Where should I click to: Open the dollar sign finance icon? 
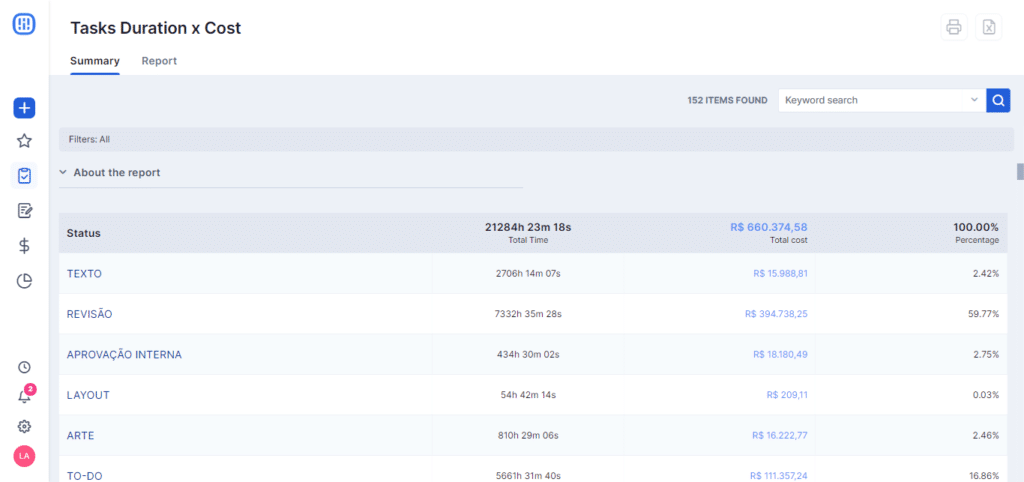pos(24,246)
